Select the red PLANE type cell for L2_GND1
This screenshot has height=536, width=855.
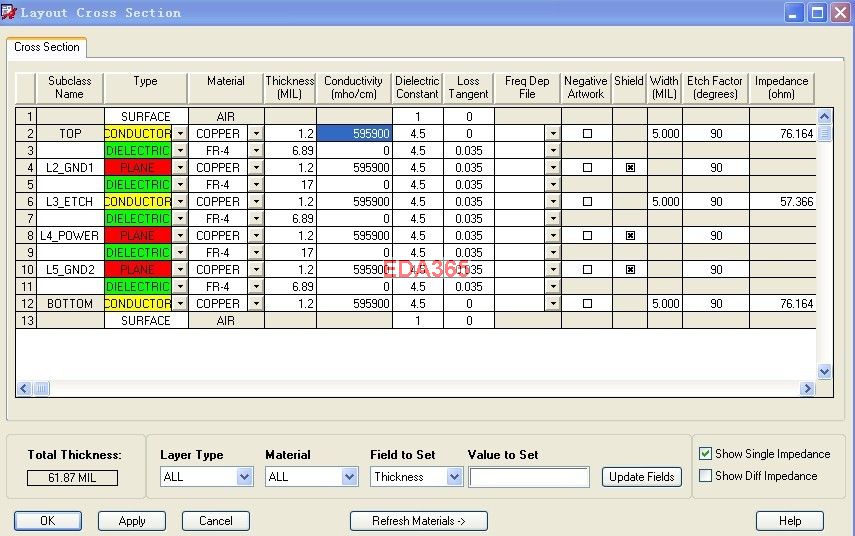coord(139,167)
